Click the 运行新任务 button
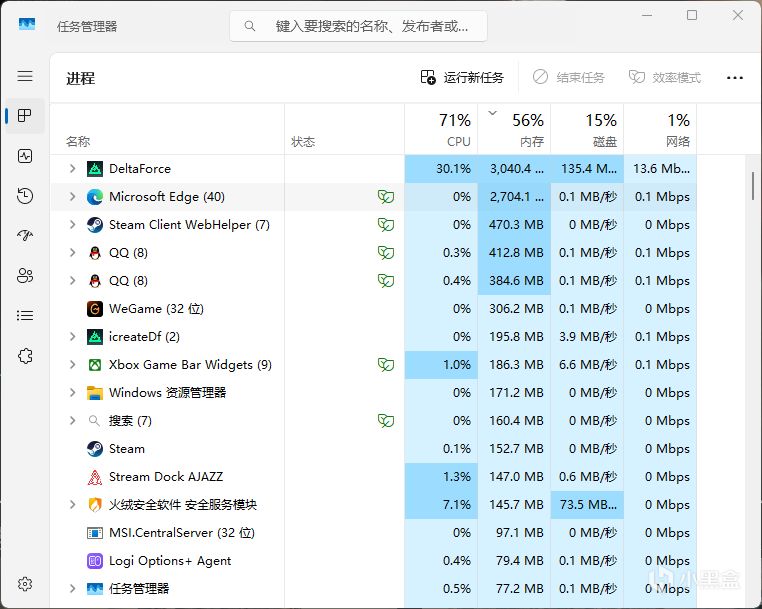762x609 pixels. click(x=462, y=77)
